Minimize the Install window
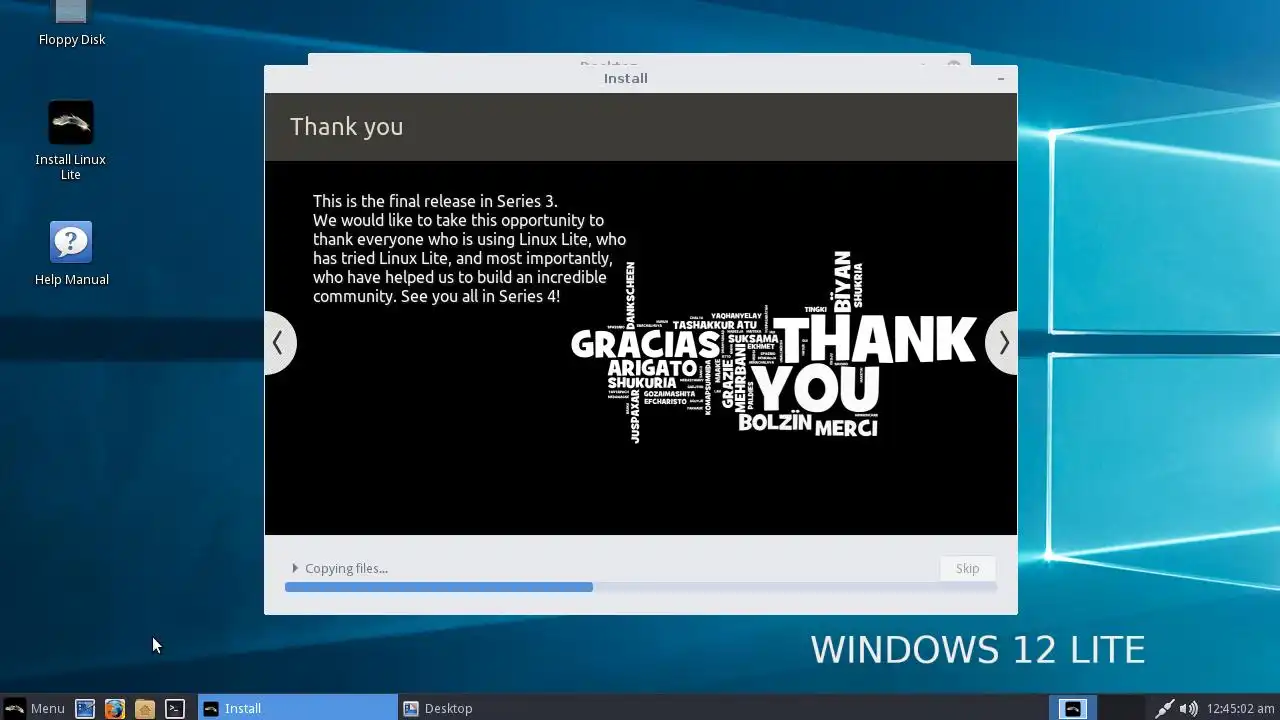This screenshot has height=720, width=1280. [x=1000, y=78]
